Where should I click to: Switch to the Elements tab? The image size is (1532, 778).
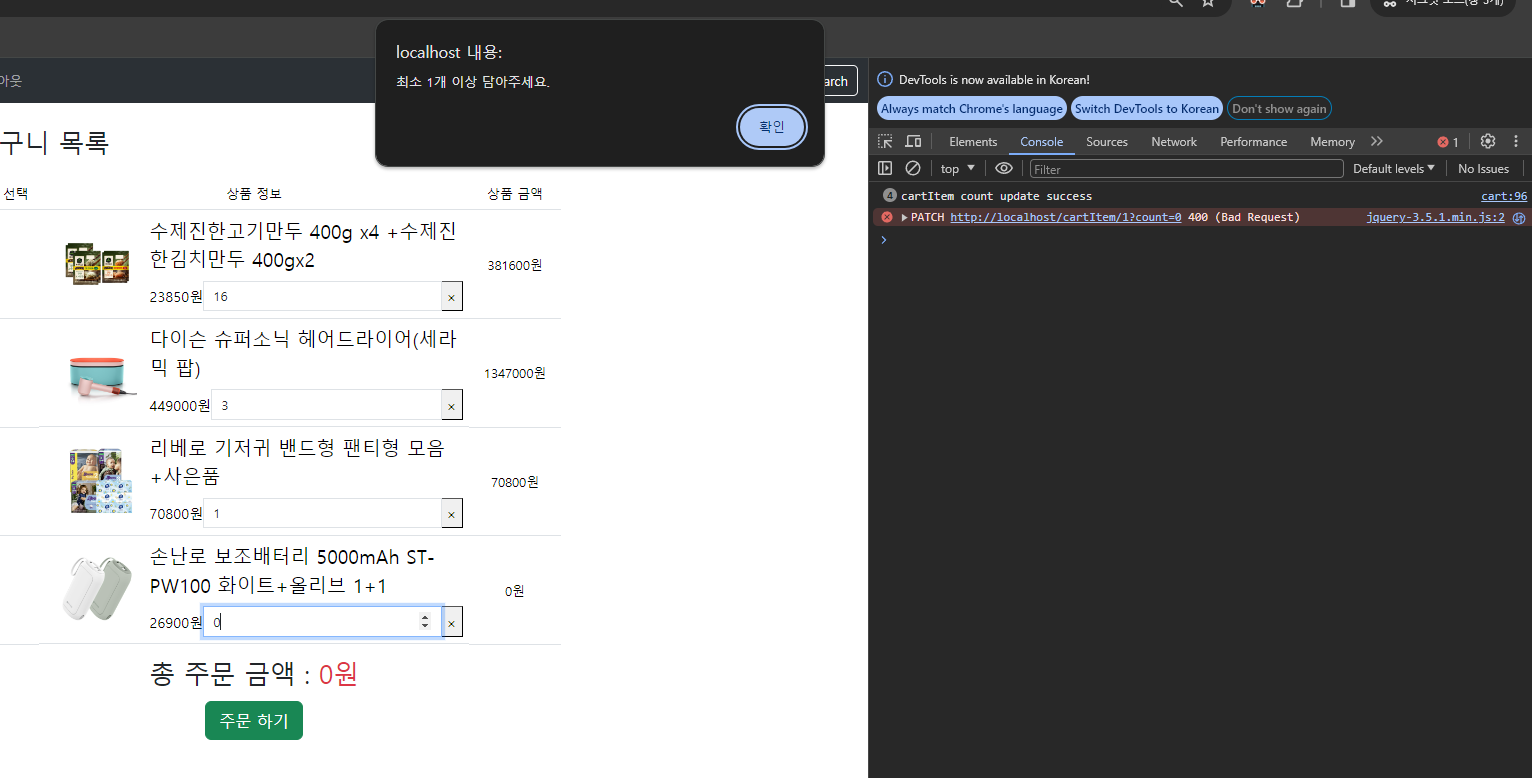point(973,142)
